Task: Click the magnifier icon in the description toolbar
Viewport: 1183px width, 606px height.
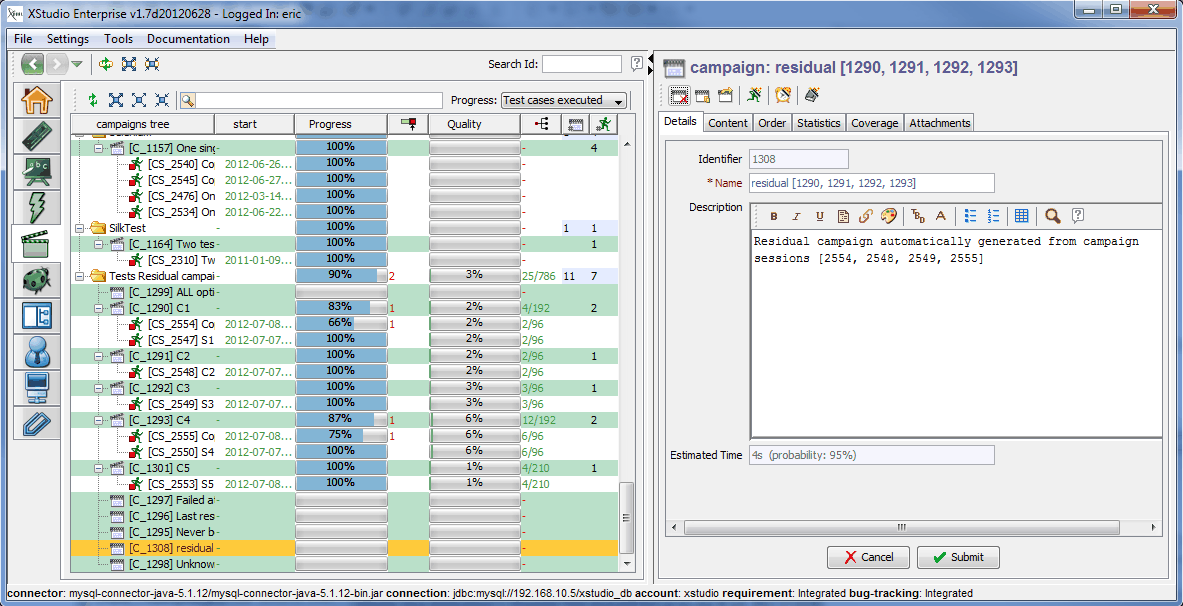Action: [x=1052, y=216]
